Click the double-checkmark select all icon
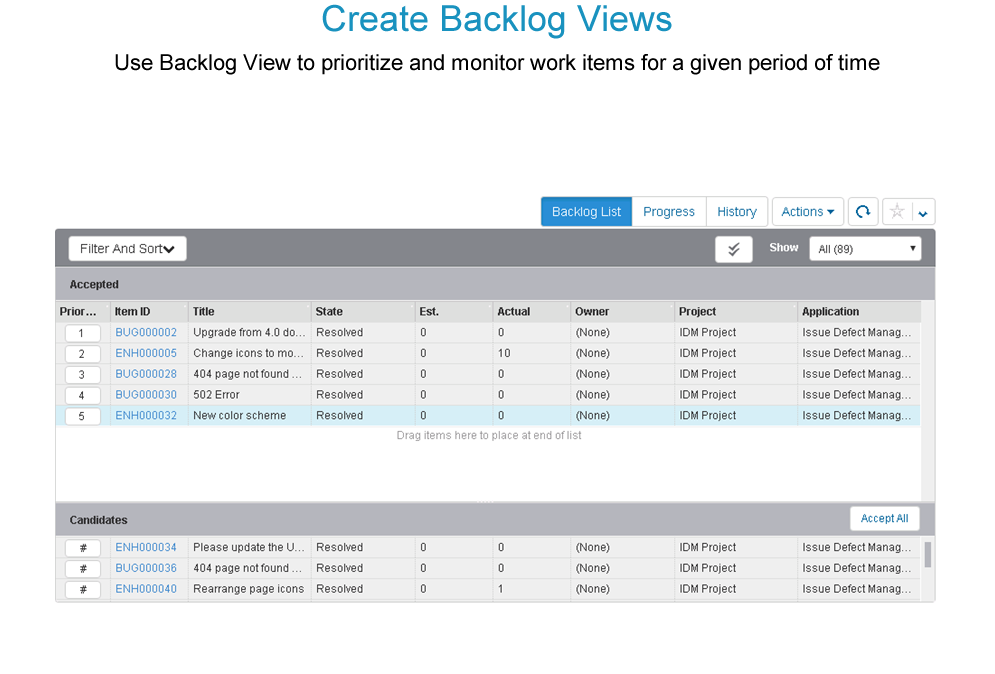 coord(734,249)
